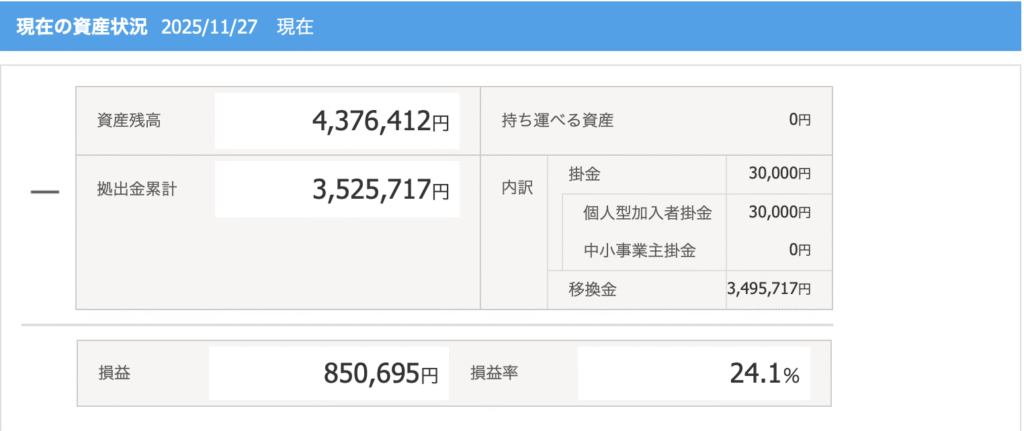Click the 3,525,717円 contribution total value
The height and width of the screenshot is (431, 1024).
380,189
